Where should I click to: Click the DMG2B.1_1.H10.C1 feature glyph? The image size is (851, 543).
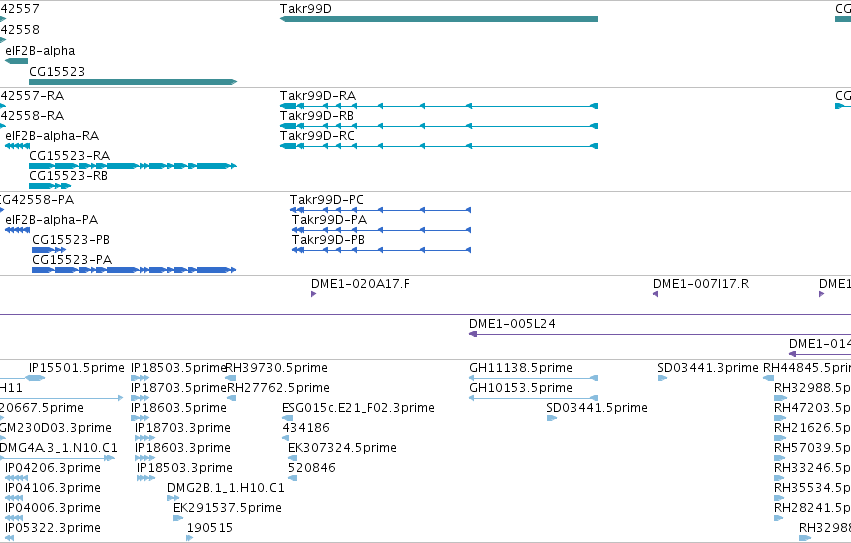click(x=173, y=498)
